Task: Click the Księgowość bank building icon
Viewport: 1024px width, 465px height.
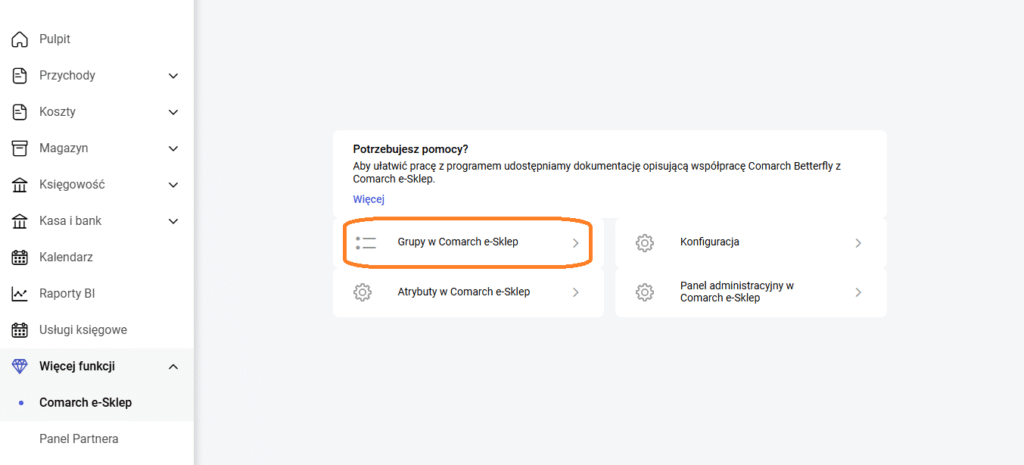Action: (19, 185)
